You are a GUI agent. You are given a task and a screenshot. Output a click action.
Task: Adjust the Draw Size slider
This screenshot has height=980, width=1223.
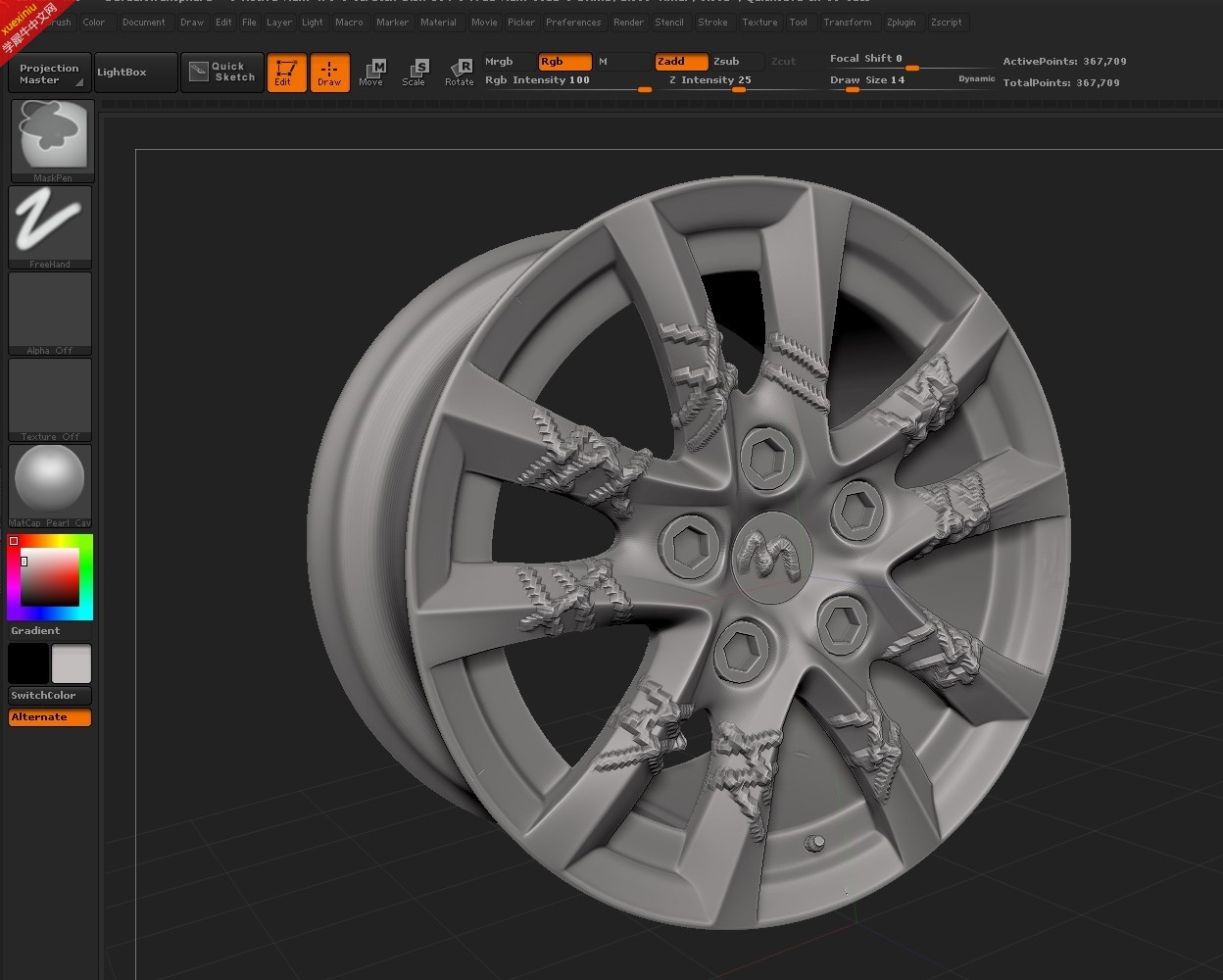pos(892,82)
